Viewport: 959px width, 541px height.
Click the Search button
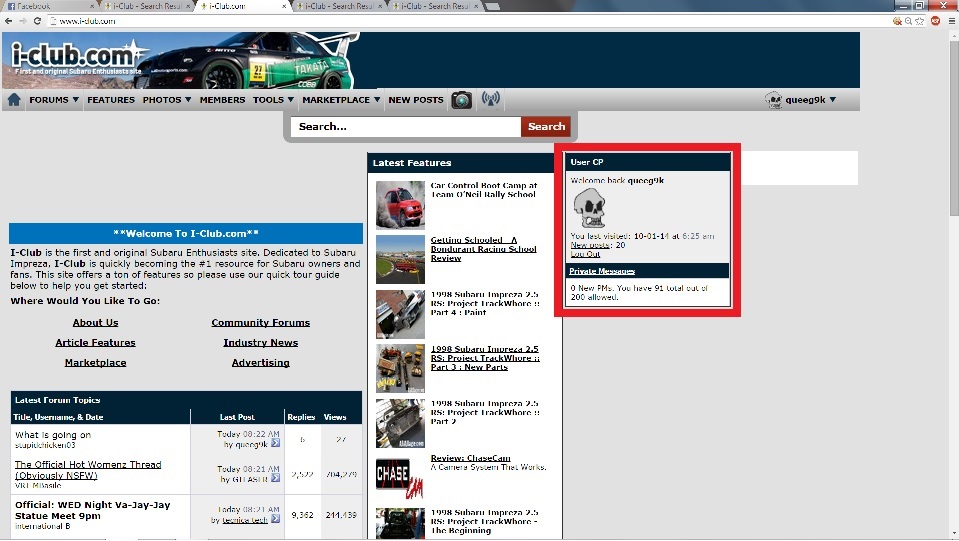(546, 127)
